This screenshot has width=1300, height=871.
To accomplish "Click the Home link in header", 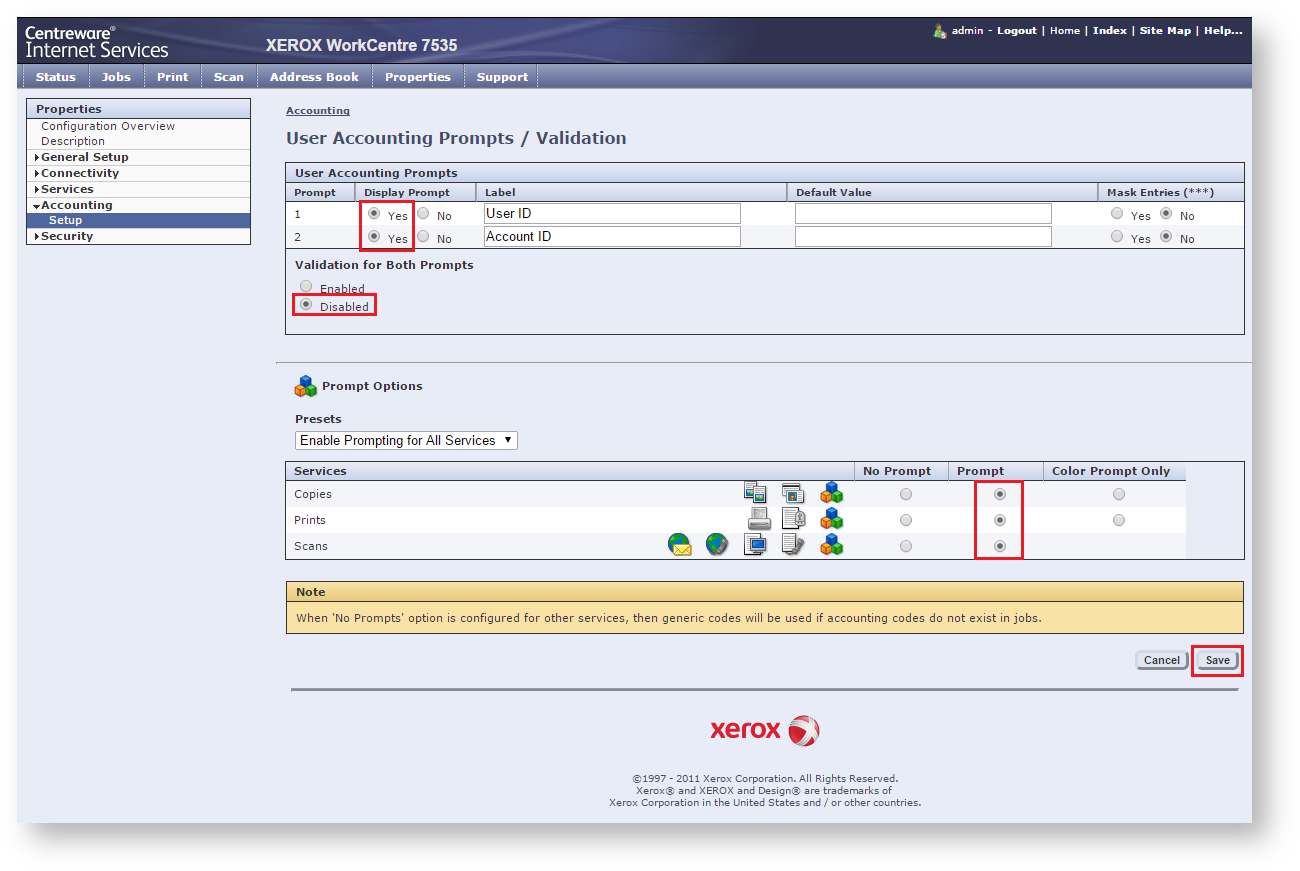I will click(x=1065, y=31).
